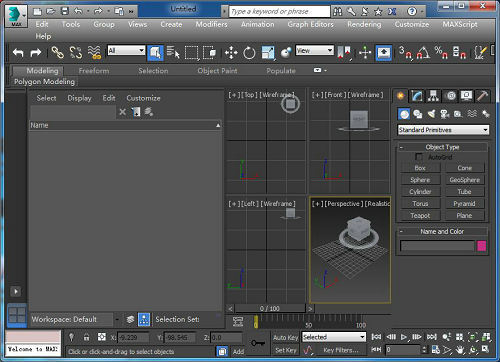Toggle Angle Snap
Image resolution: width=500 pixels, height=362 pixels.
pyautogui.click(x=424, y=53)
